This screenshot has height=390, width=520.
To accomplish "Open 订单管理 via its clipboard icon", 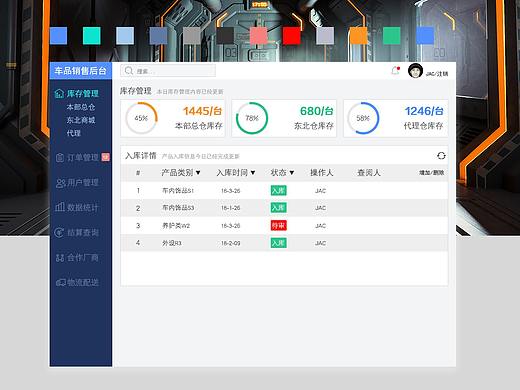I will [60, 157].
